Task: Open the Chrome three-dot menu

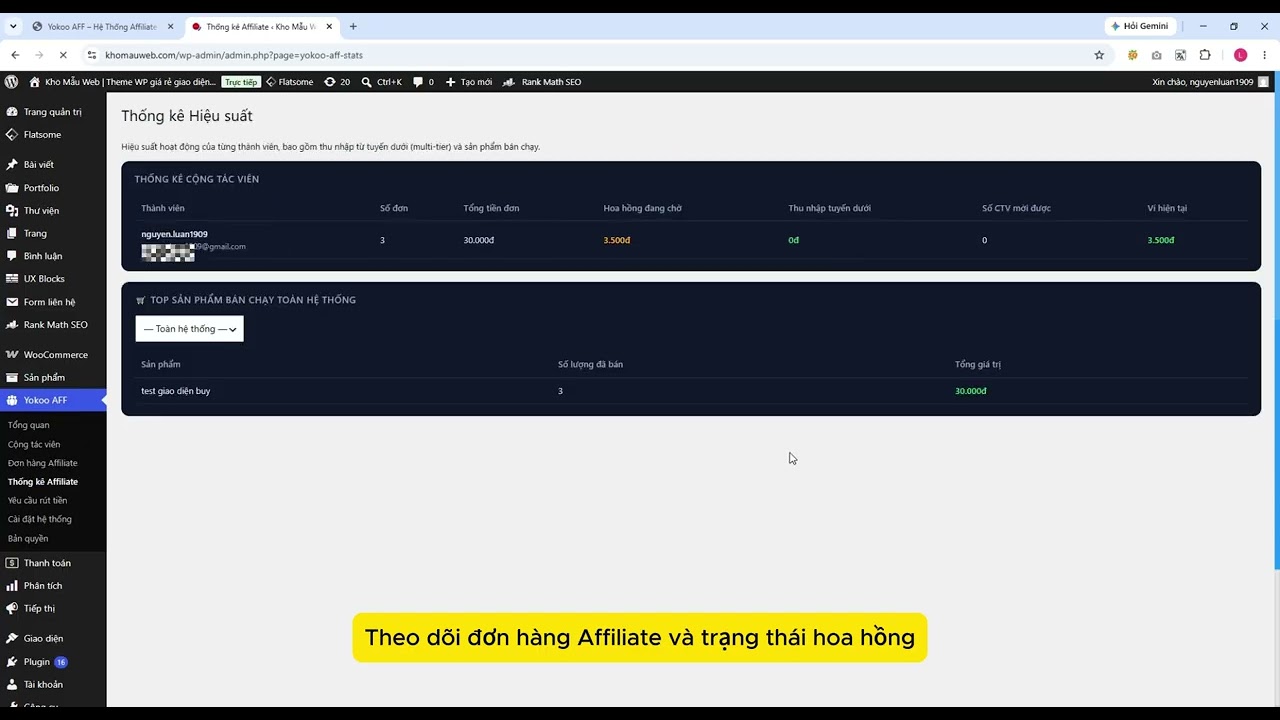Action: pos(1266,55)
